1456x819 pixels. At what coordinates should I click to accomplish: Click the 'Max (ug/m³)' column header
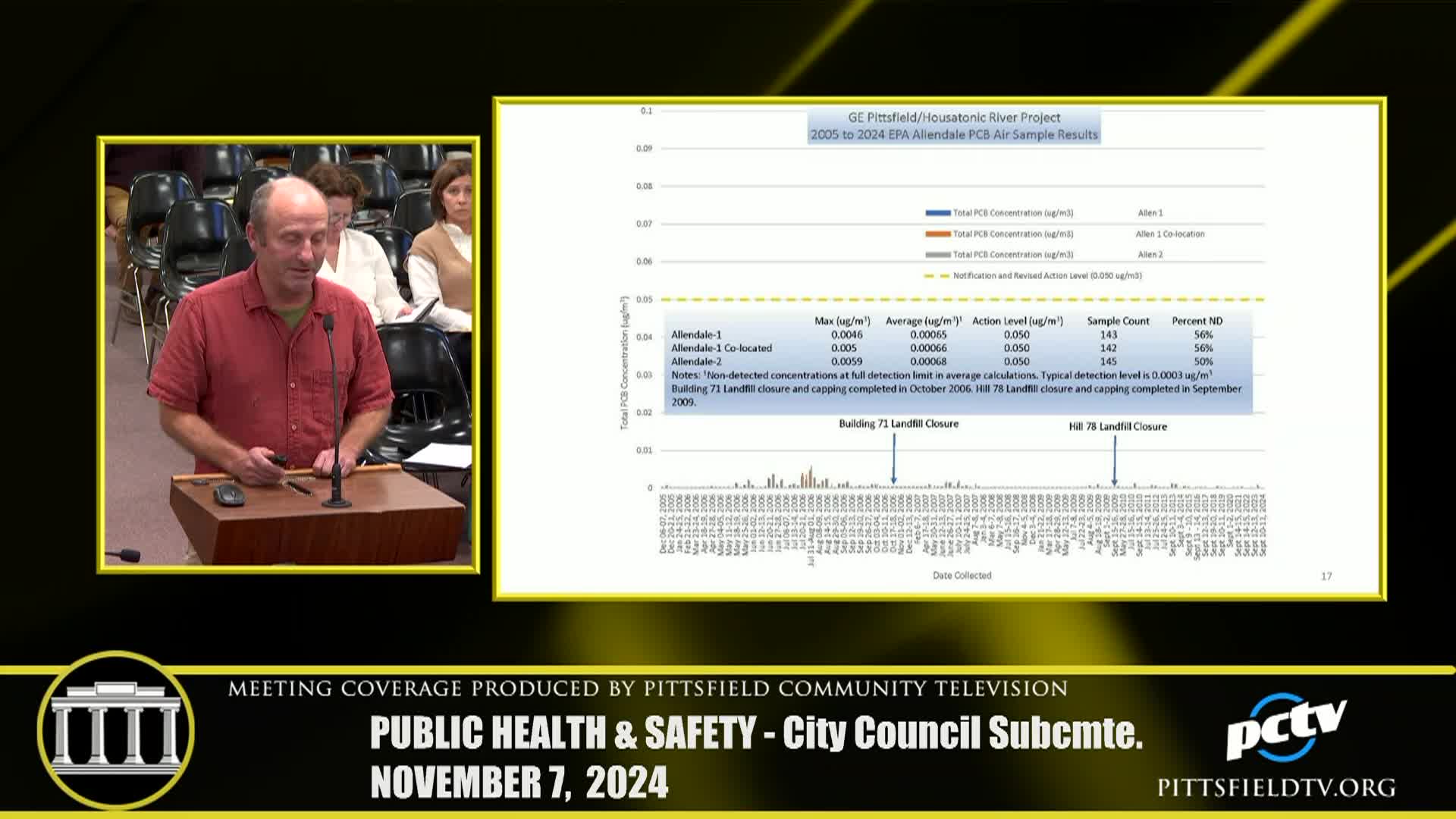coord(842,321)
